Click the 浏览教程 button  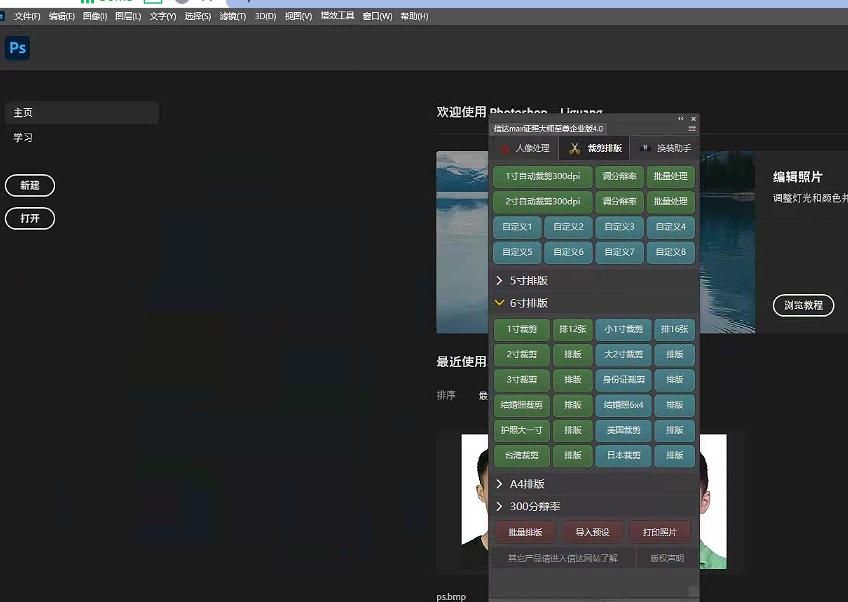[x=803, y=306]
